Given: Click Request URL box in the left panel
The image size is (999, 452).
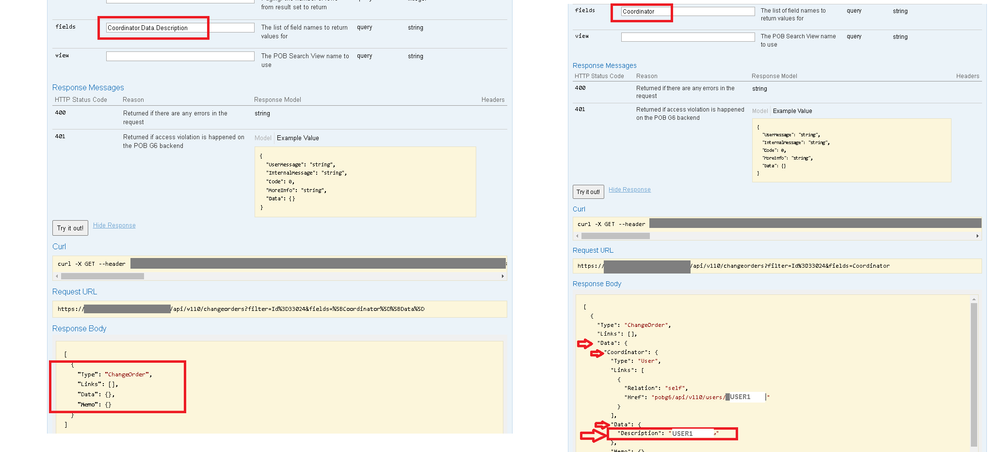Looking at the screenshot, I should [280, 308].
